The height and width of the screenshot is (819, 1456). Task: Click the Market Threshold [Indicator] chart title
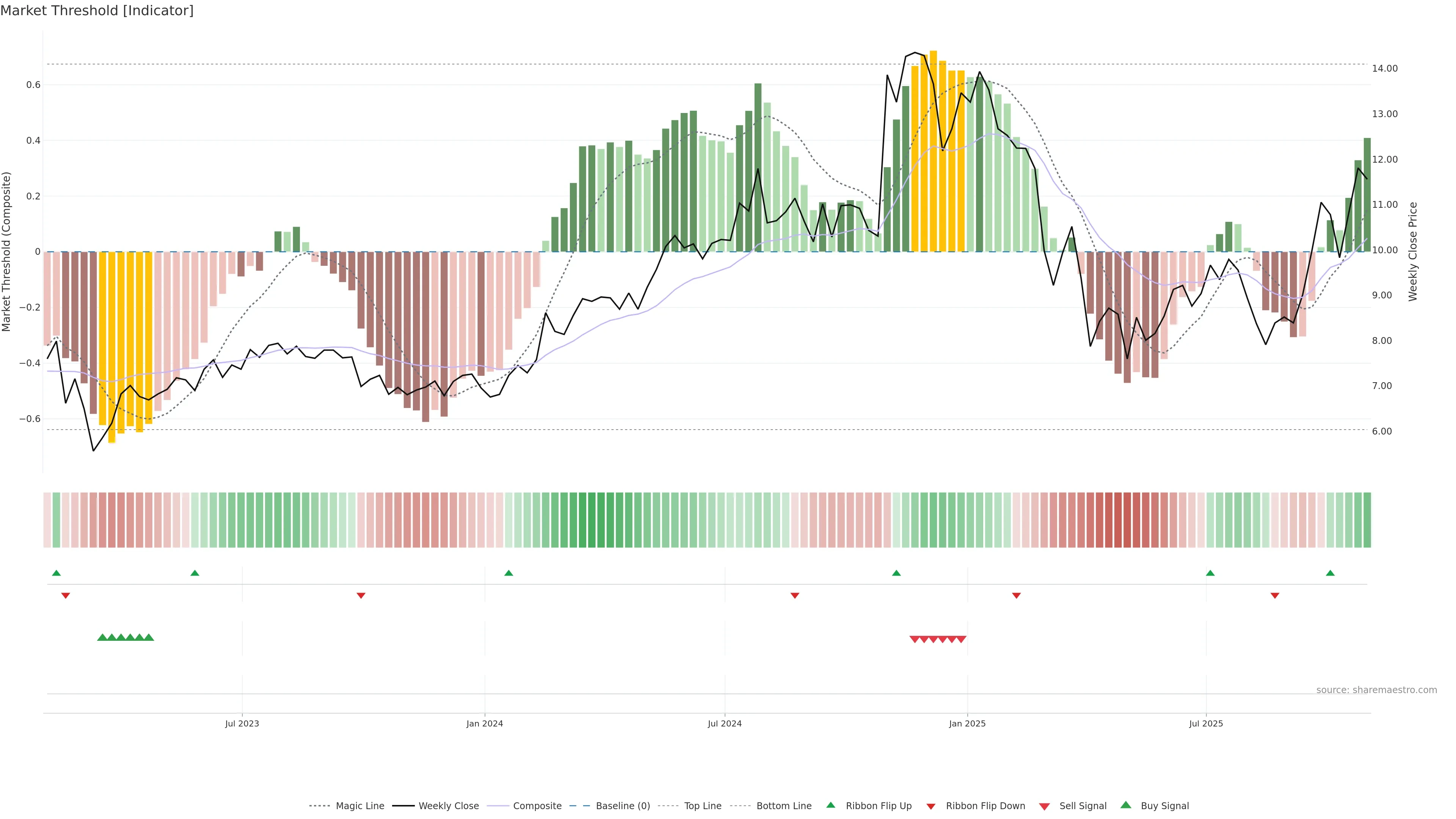(x=97, y=11)
